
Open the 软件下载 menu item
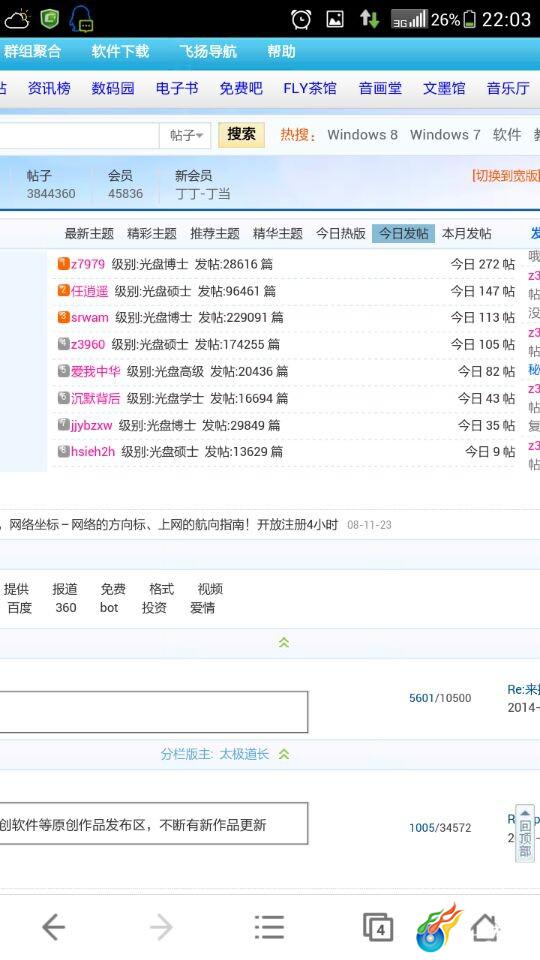click(x=120, y=51)
